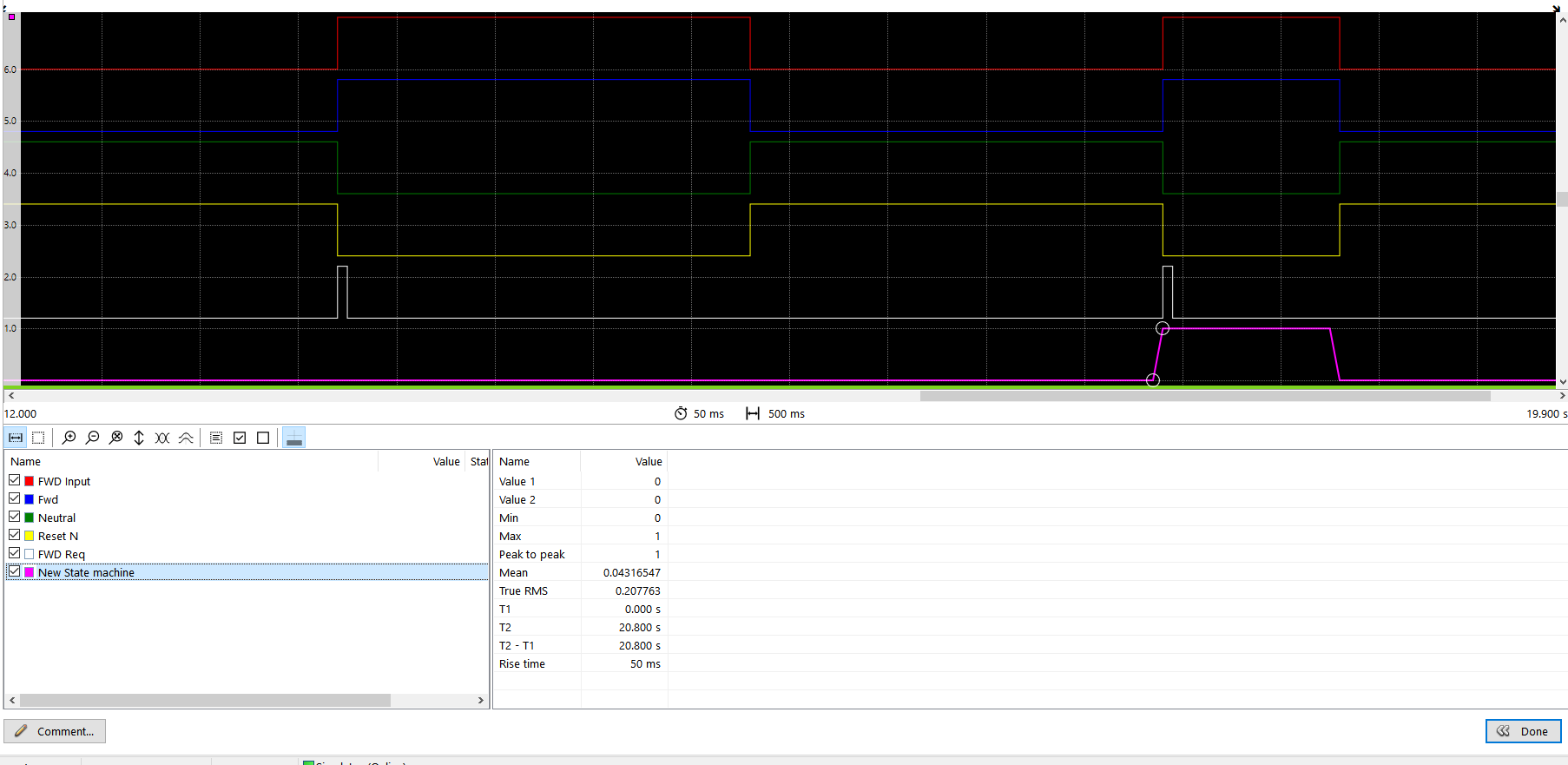The width and height of the screenshot is (1568, 765).
Task: Click the True RMS value 0.207763
Action: (637, 590)
